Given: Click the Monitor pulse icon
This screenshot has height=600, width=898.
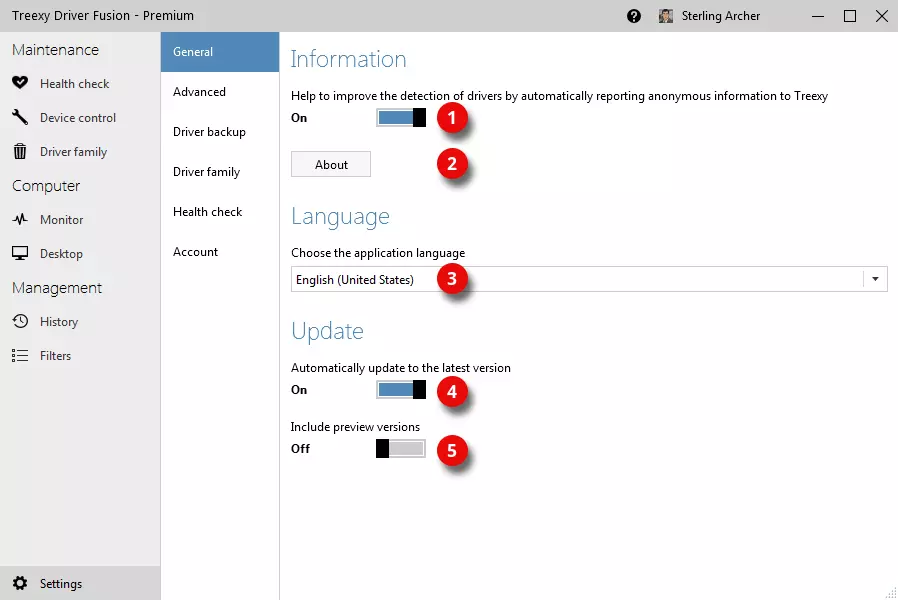Looking at the screenshot, I should coord(20,219).
